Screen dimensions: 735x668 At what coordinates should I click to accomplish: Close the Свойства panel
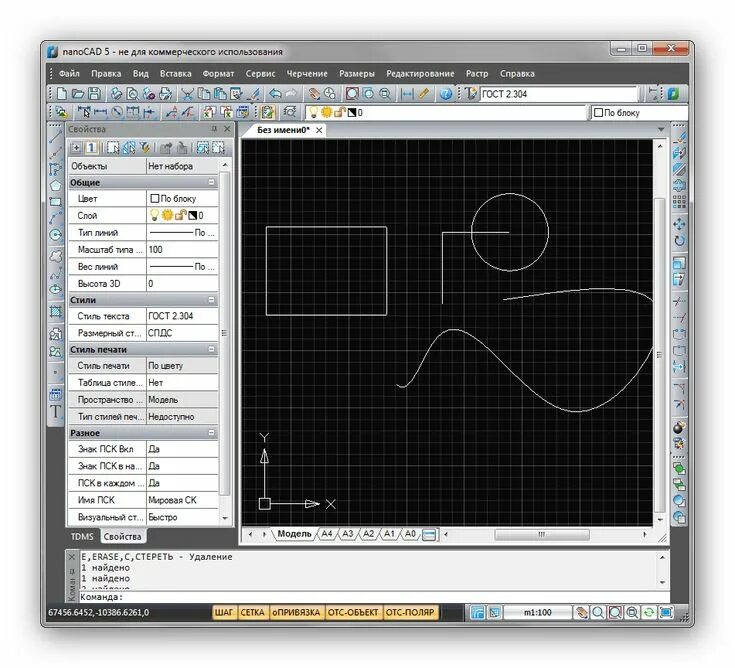point(227,128)
